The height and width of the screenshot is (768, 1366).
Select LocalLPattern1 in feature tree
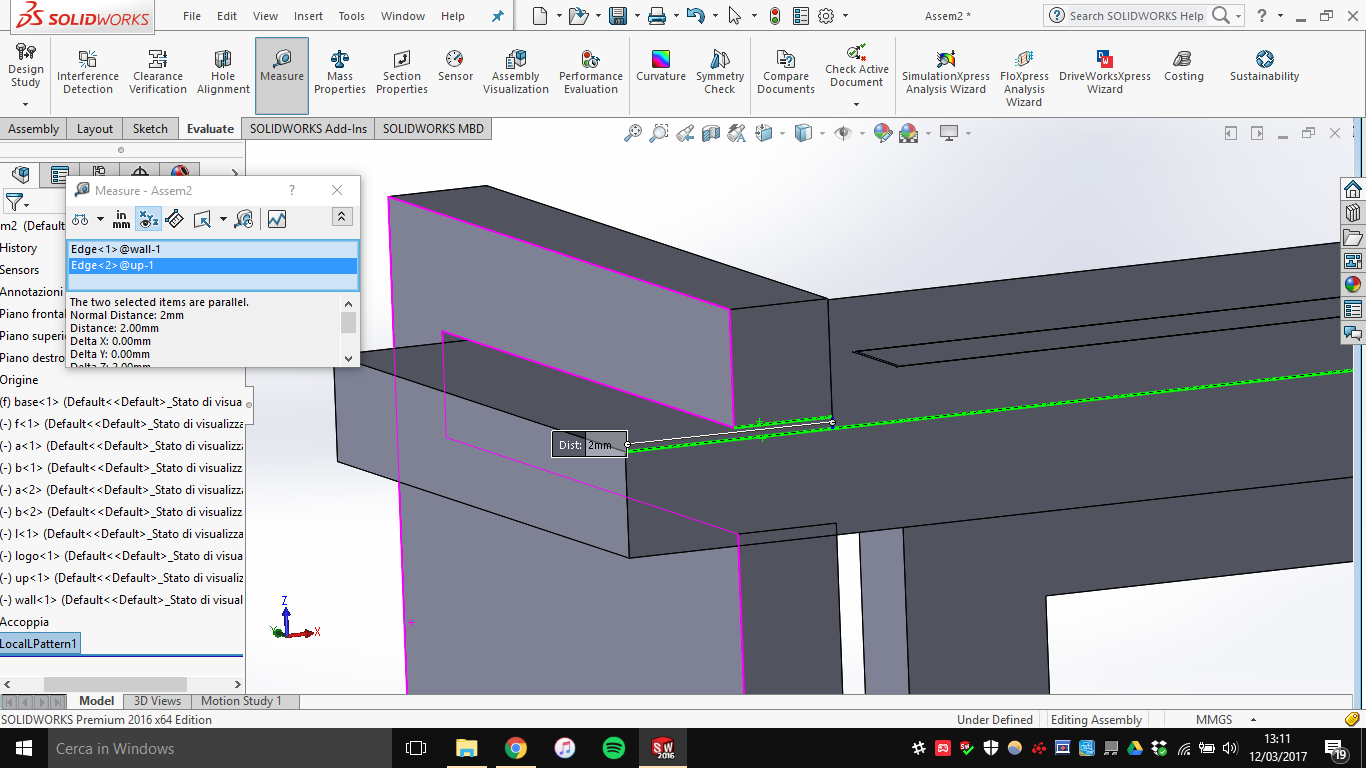(39, 644)
